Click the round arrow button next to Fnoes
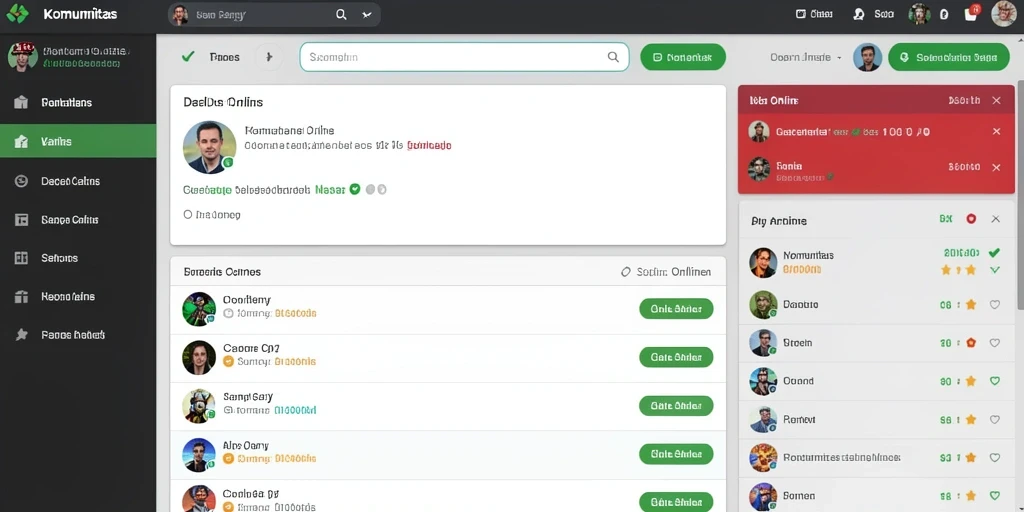The height and width of the screenshot is (512, 1024). click(x=268, y=57)
